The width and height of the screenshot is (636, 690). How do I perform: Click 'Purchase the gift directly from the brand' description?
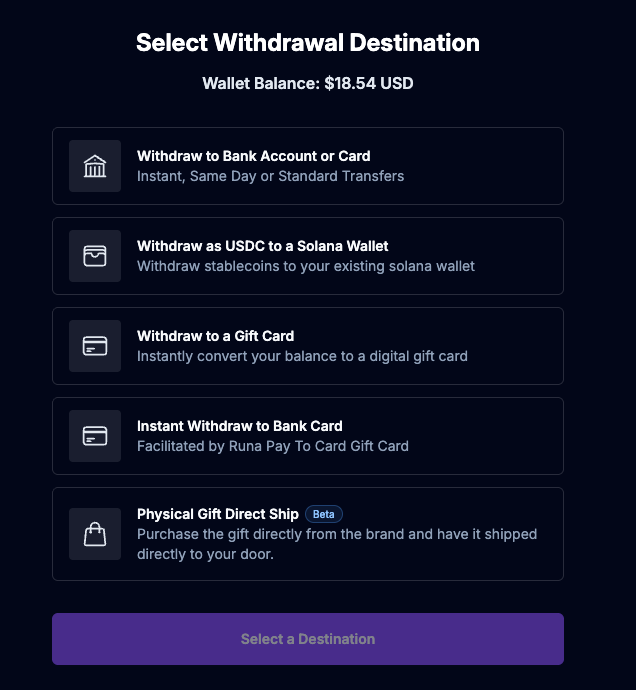(x=336, y=534)
